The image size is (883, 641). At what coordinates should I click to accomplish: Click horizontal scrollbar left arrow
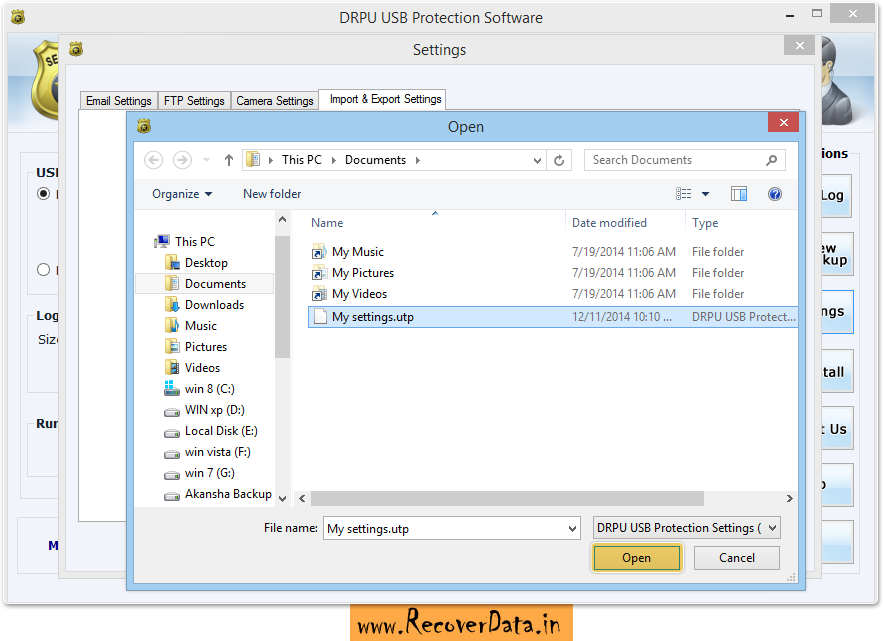click(302, 498)
